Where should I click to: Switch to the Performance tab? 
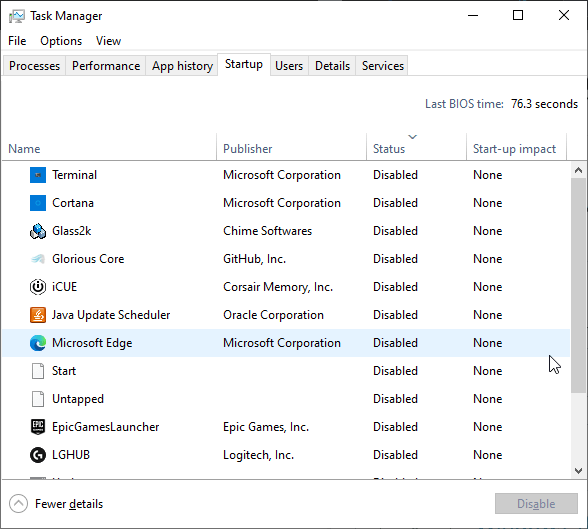tap(106, 66)
